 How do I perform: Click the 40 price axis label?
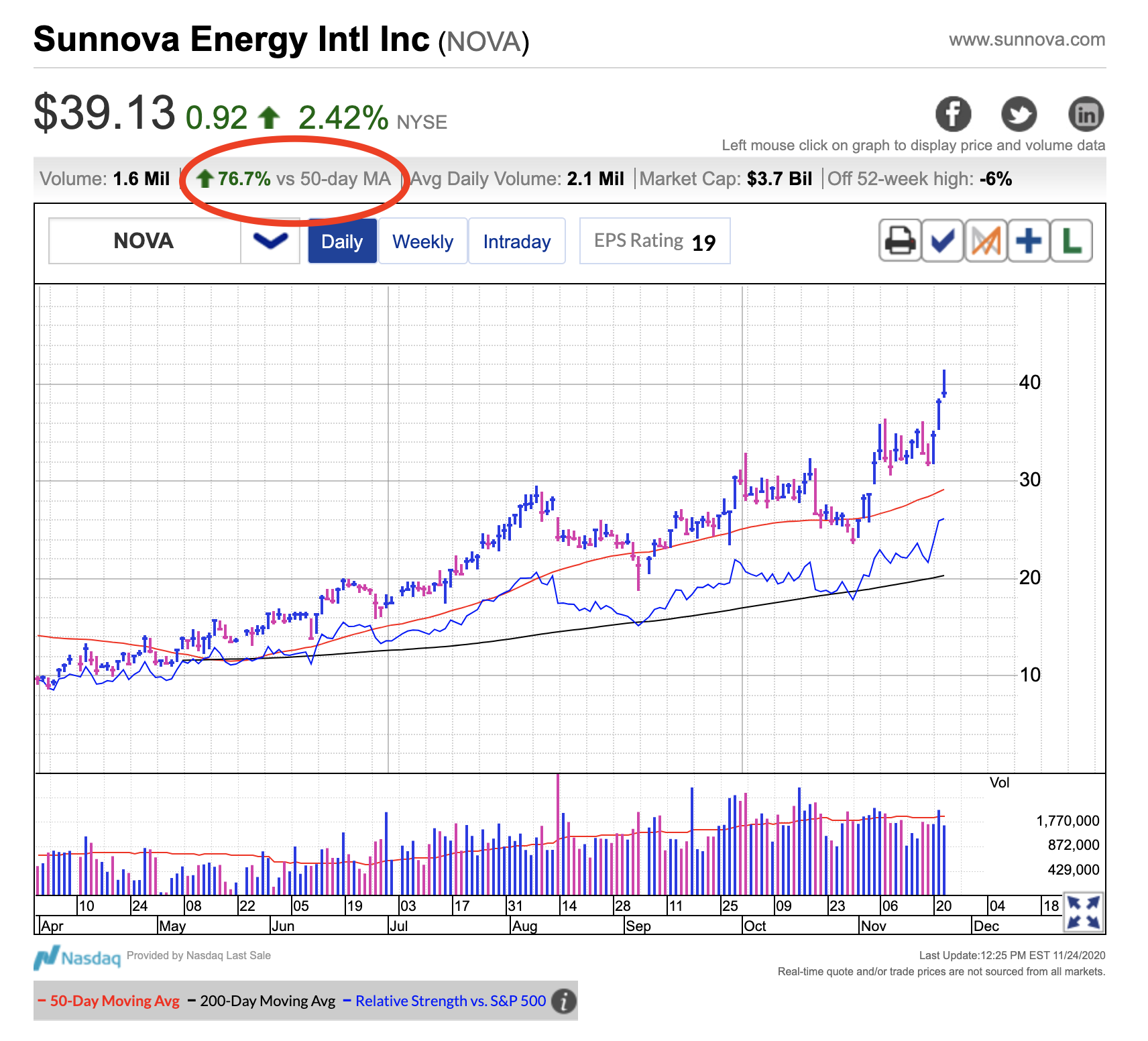(1030, 382)
